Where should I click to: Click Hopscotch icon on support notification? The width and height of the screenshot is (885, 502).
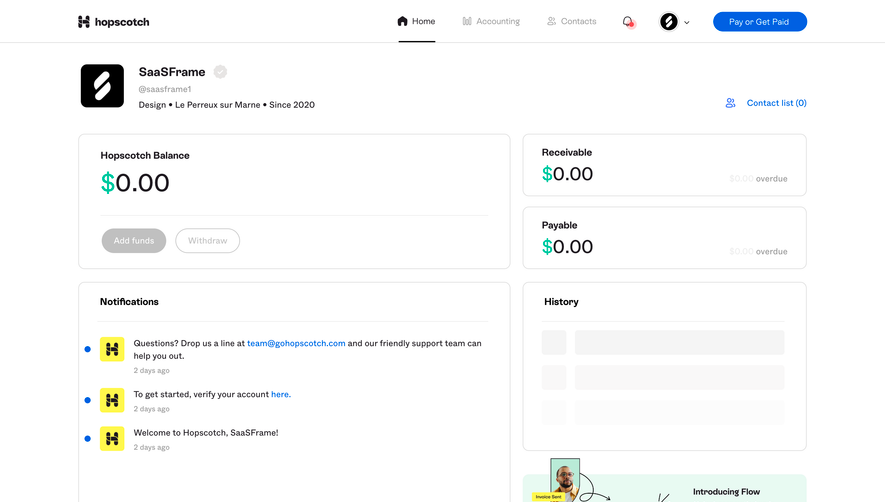click(112, 349)
